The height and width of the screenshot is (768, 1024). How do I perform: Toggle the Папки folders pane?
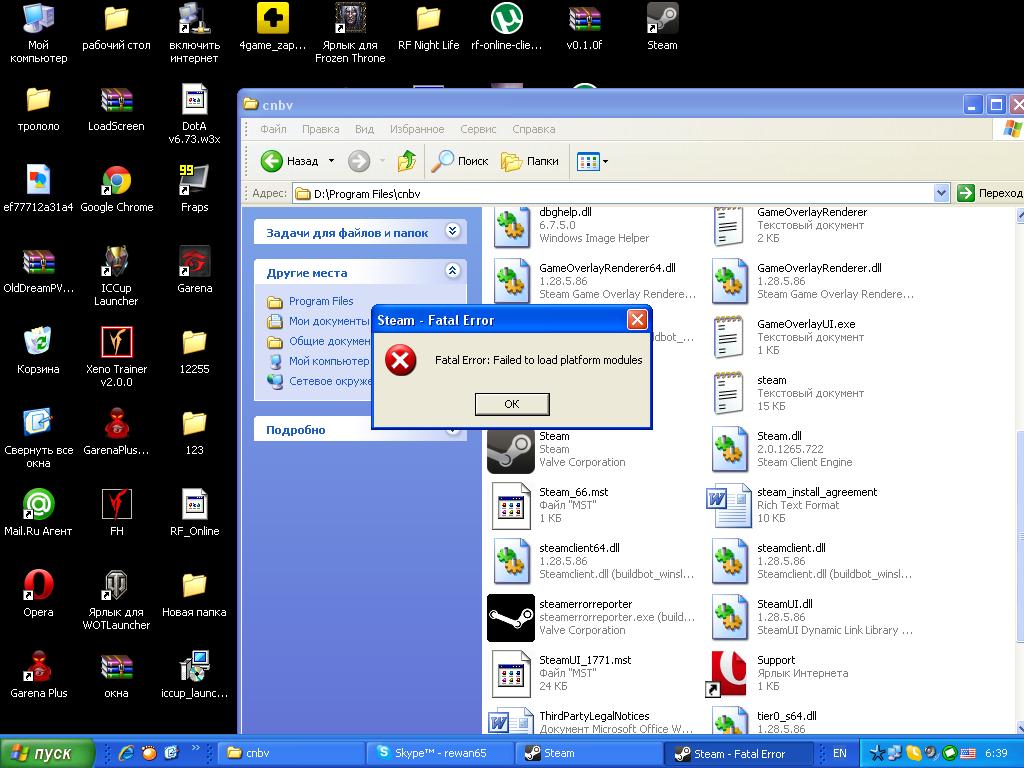530,161
